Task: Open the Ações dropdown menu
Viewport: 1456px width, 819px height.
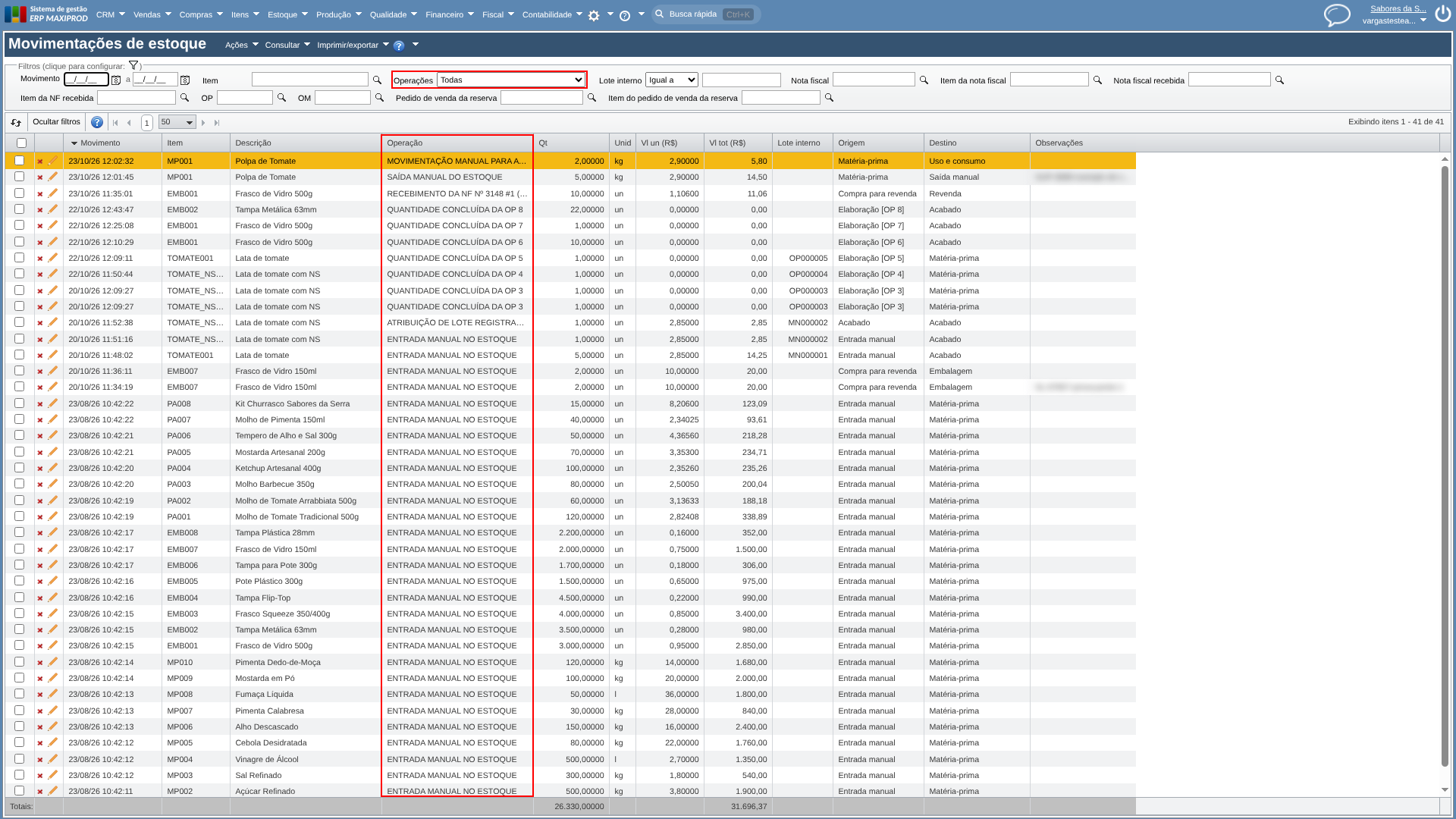Action: 241,45
